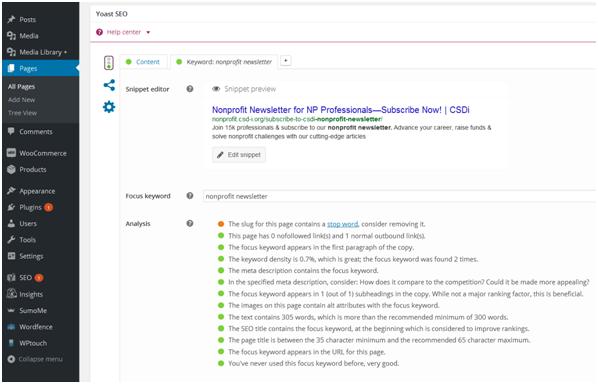
Task: Click help icon beside Focus keyword
Action: [x=190, y=196]
